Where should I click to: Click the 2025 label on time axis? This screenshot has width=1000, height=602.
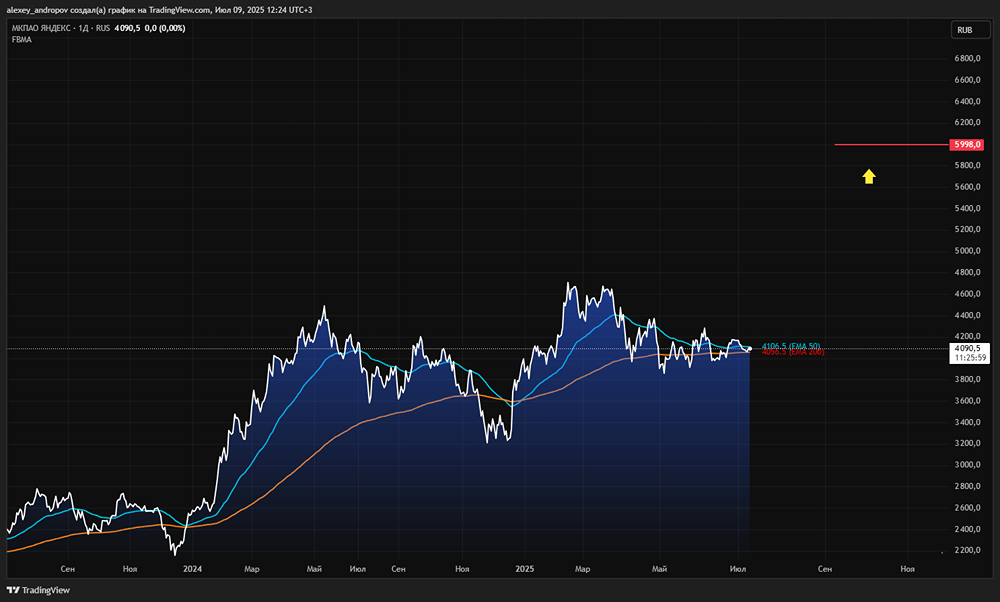[x=525, y=568]
